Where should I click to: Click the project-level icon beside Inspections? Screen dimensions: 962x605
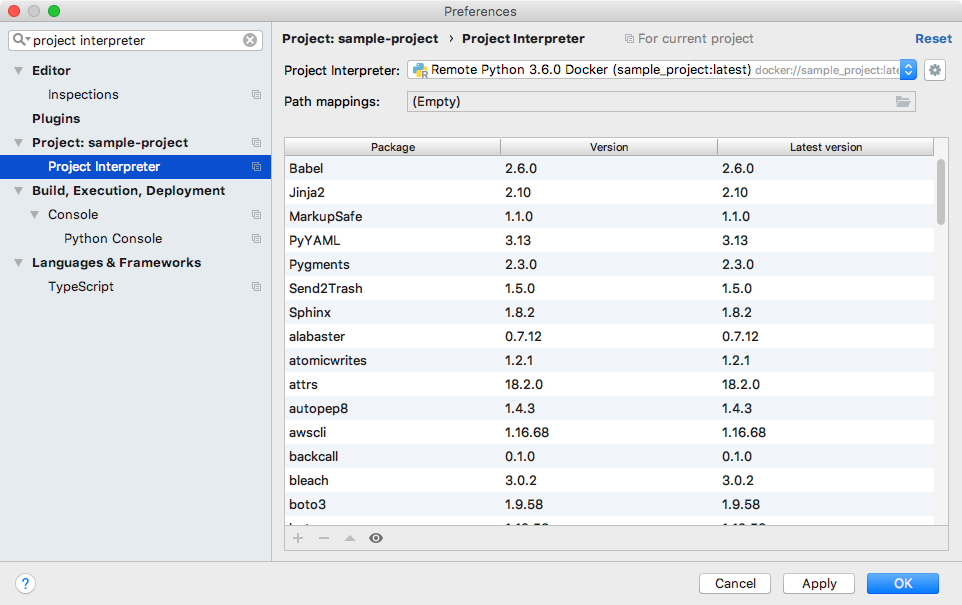coord(256,94)
